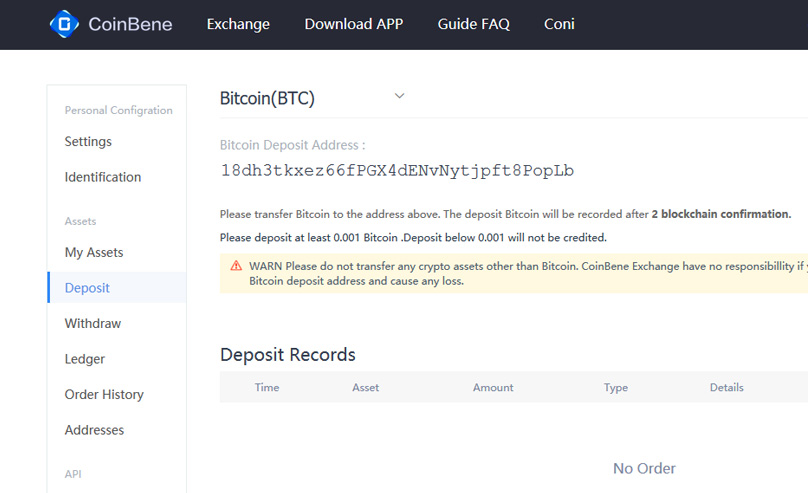
Task: Select the Deposit sidebar item
Action: (x=117, y=287)
